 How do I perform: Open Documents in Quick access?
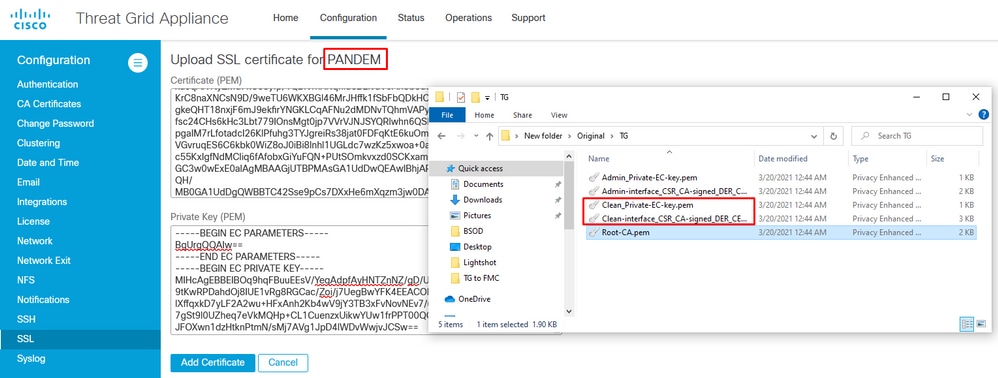pyautogui.click(x=482, y=184)
